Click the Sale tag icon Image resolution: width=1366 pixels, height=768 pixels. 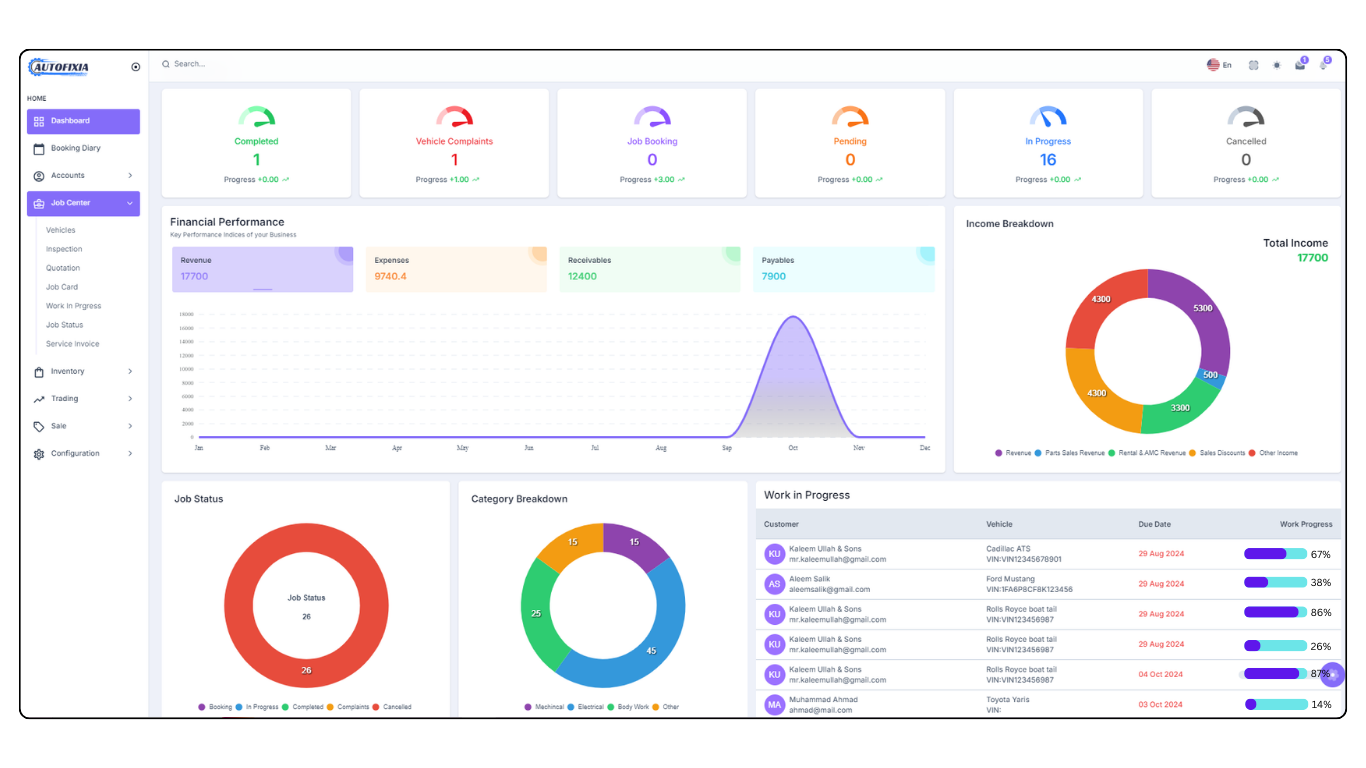coord(39,426)
